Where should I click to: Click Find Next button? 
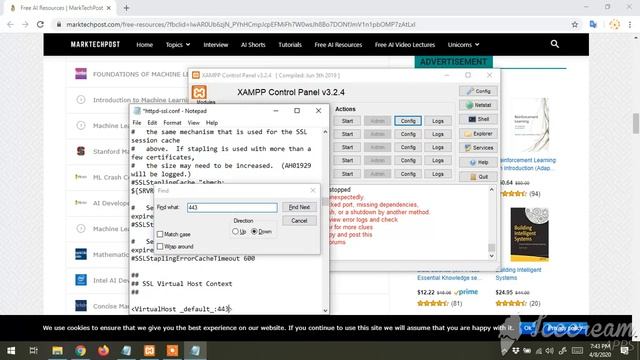coord(299,207)
